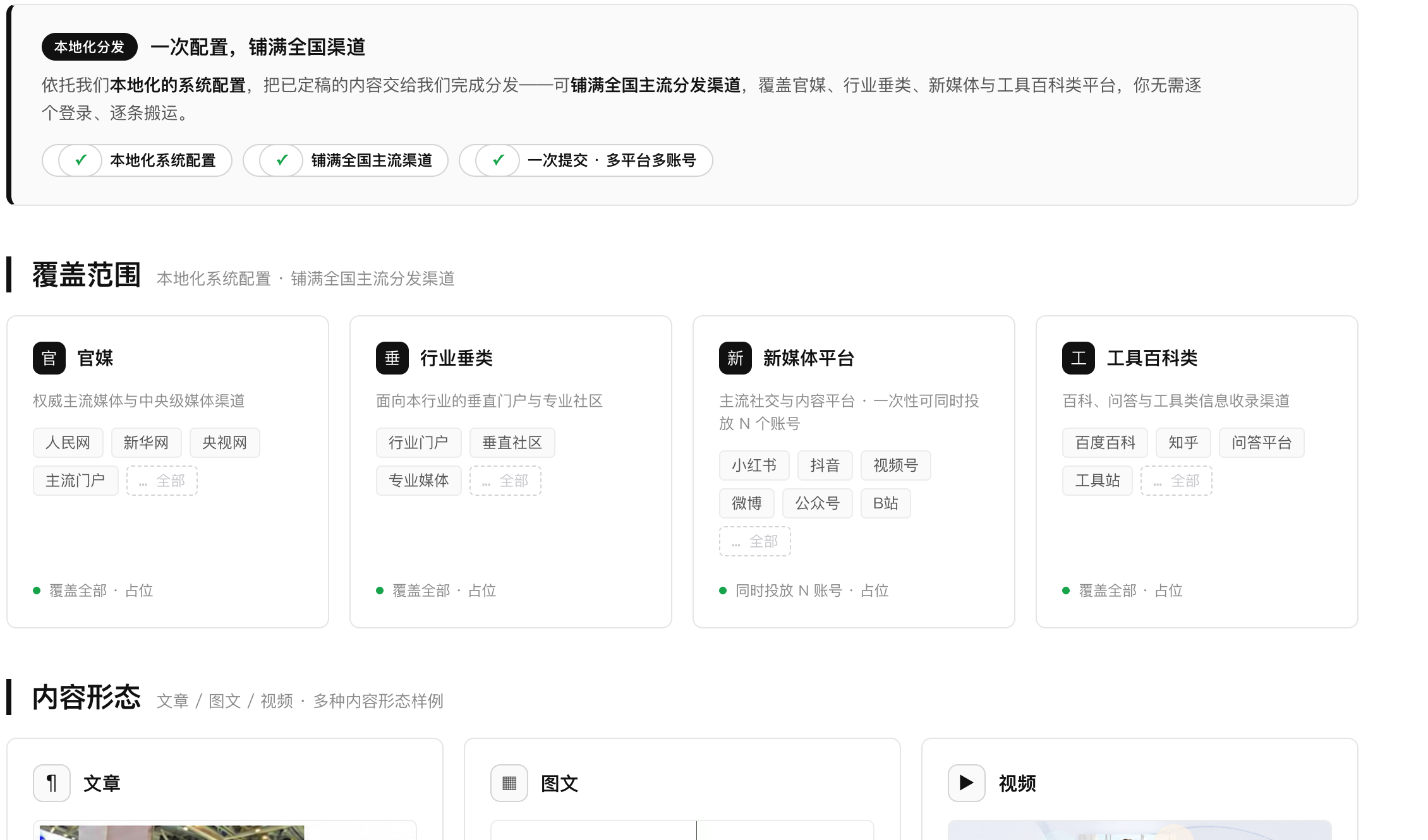Click the green dot beside 同时投放 N 账号
The width and height of the screenshot is (1428, 840).
point(723,591)
